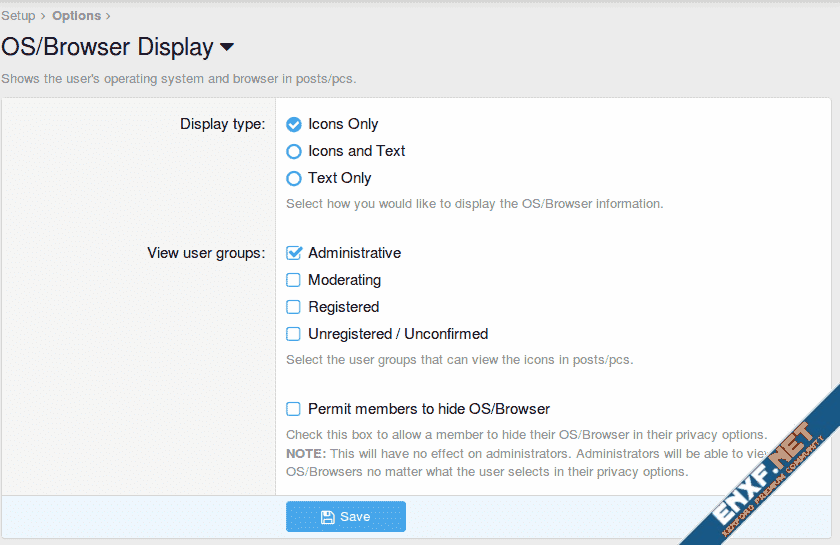Click the "View user groups:" field label
840x545 pixels.
click(x=206, y=253)
